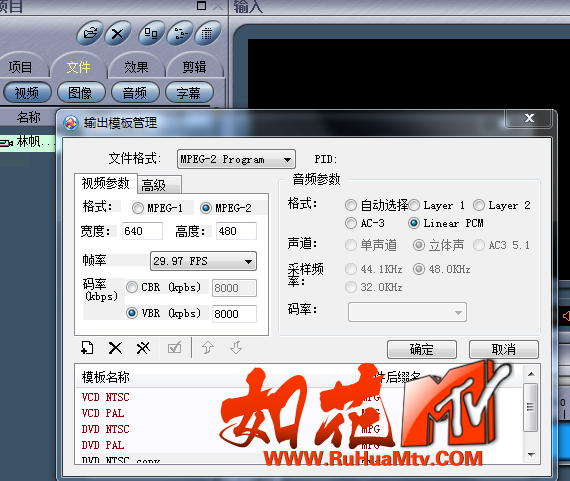Click the 视频 filter button

point(27,93)
